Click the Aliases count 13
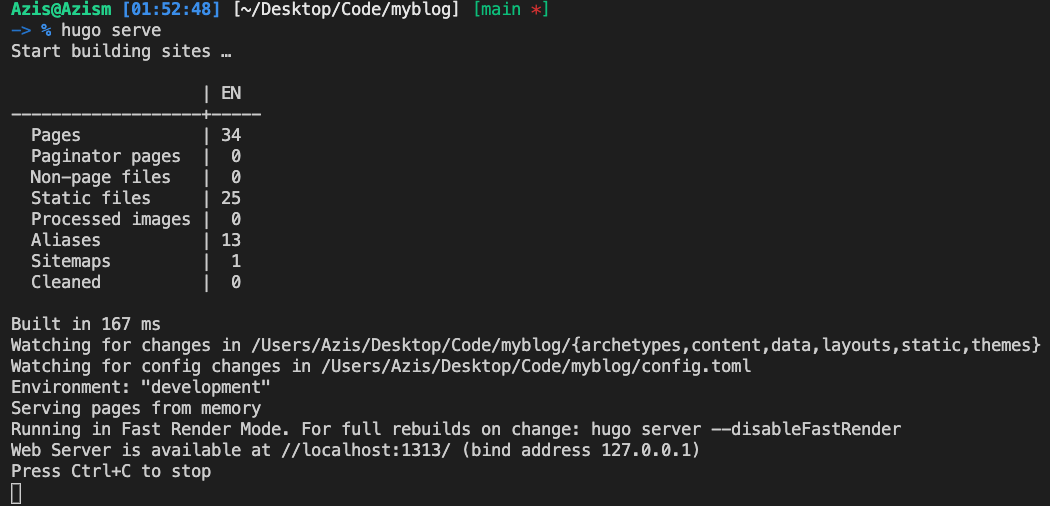Viewport: 1050px width, 506px height. pyautogui.click(x=231, y=240)
